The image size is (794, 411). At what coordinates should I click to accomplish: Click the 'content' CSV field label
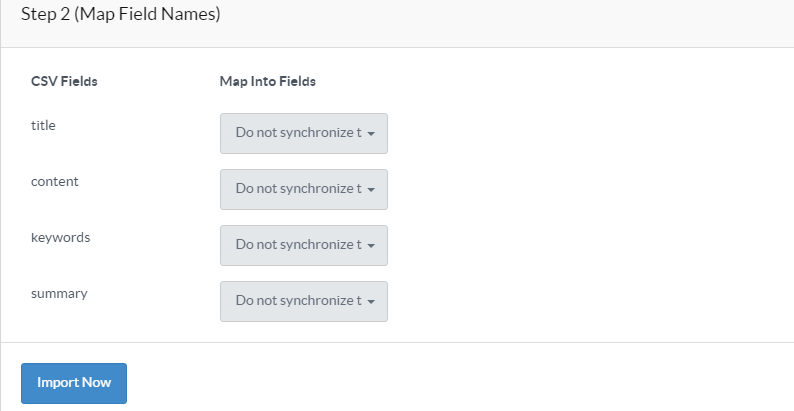click(x=55, y=182)
